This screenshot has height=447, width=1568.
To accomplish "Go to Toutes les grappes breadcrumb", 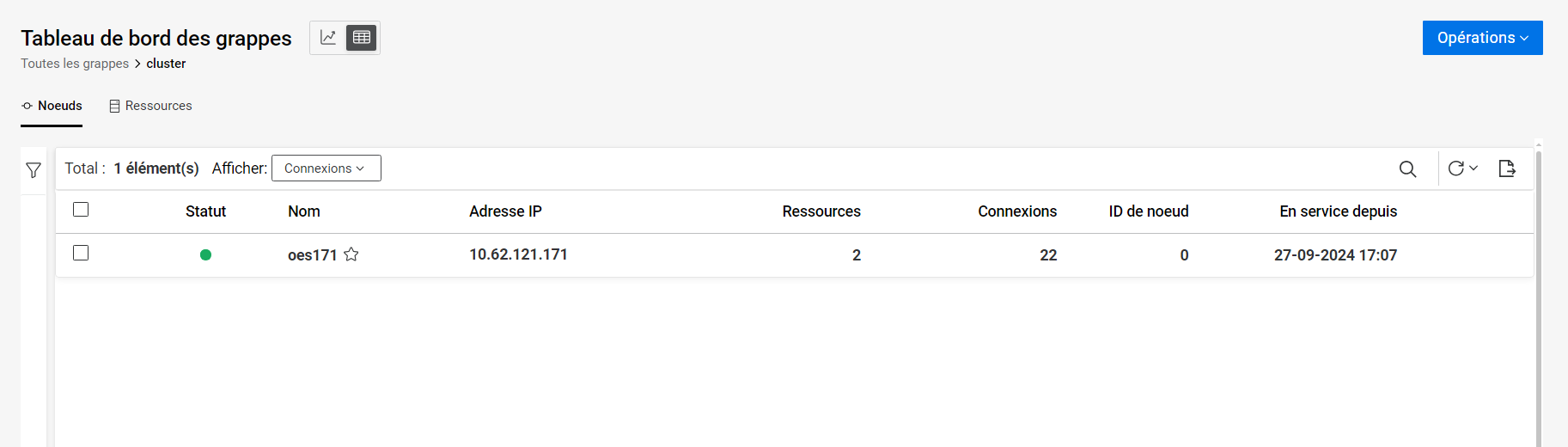I will click(75, 64).
